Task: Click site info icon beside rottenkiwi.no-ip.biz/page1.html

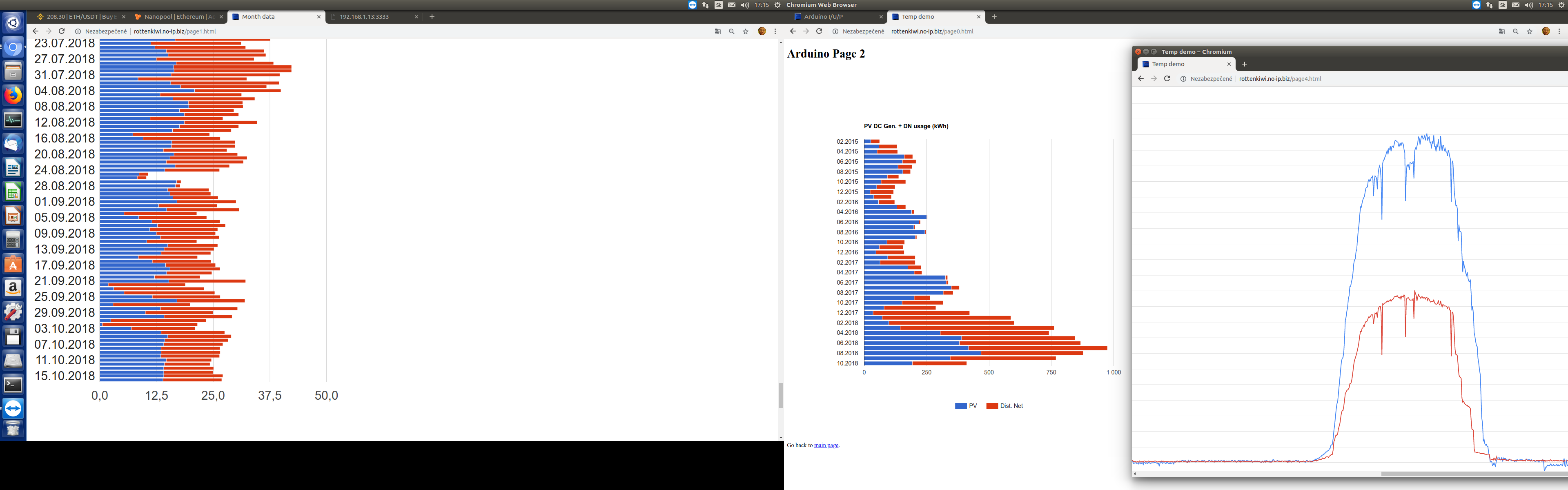Action: pyautogui.click(x=78, y=31)
